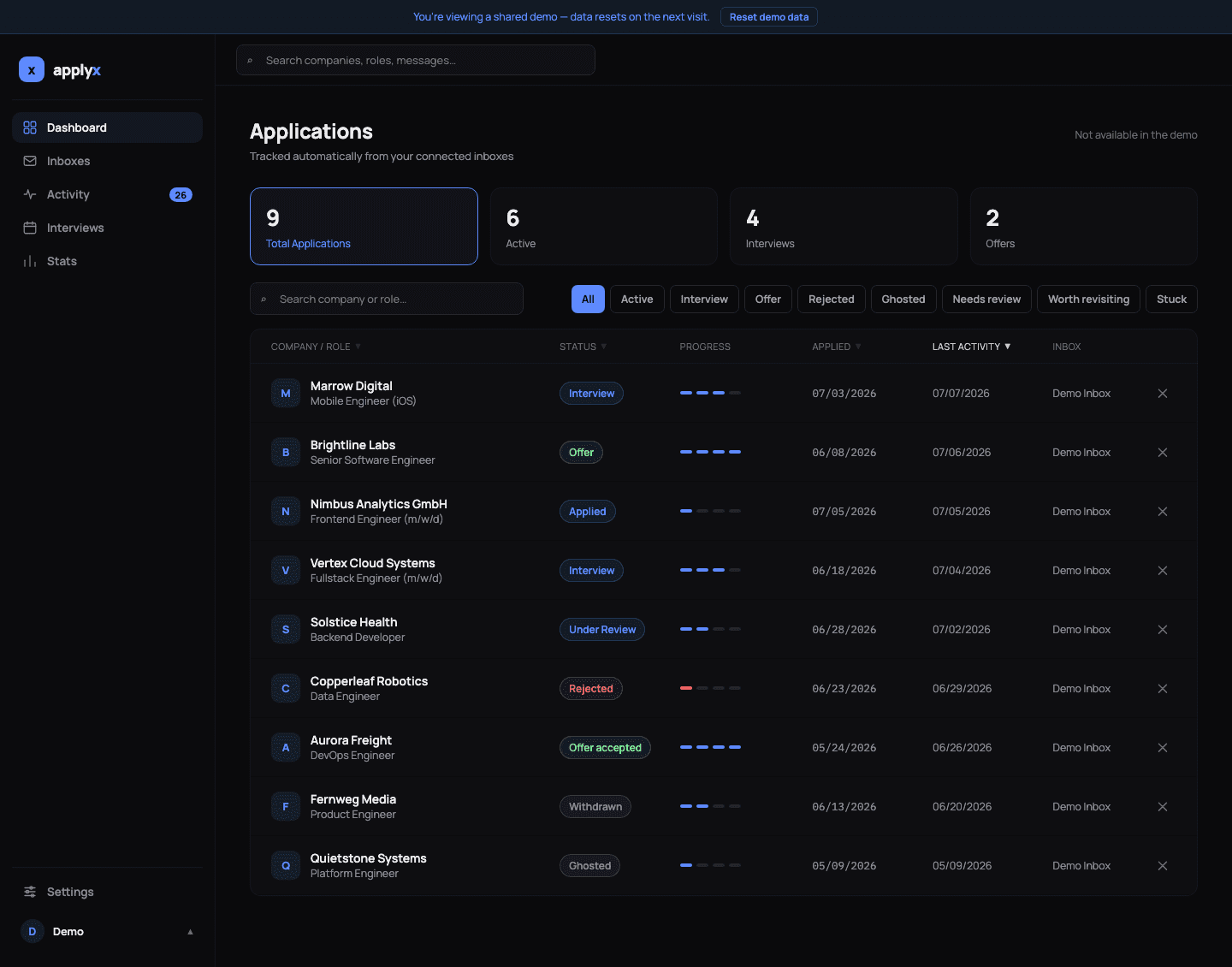Click the Offer accepted status badge
The image size is (1232, 967).
pos(605,748)
